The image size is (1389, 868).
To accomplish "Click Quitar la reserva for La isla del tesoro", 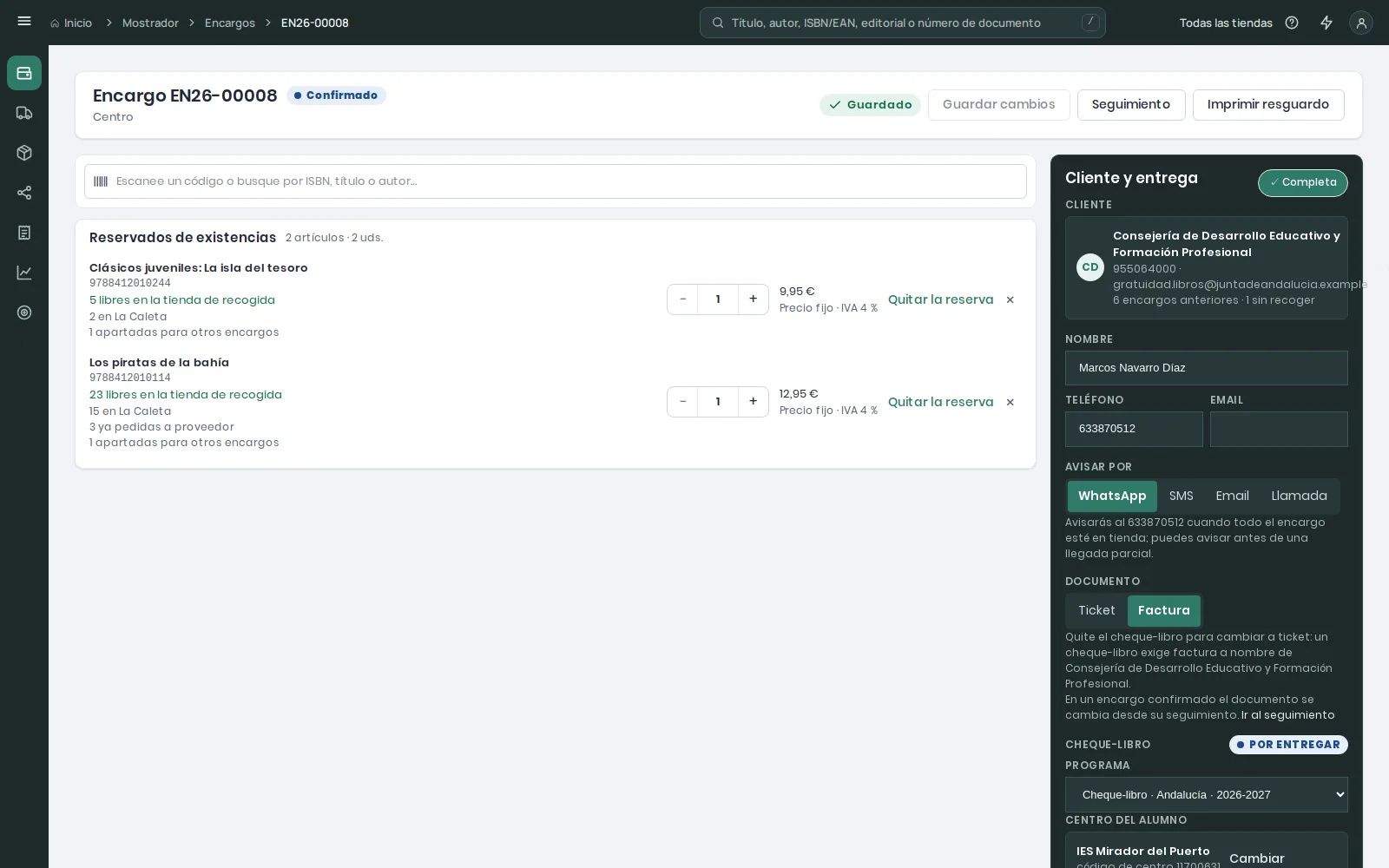I will tap(940, 299).
